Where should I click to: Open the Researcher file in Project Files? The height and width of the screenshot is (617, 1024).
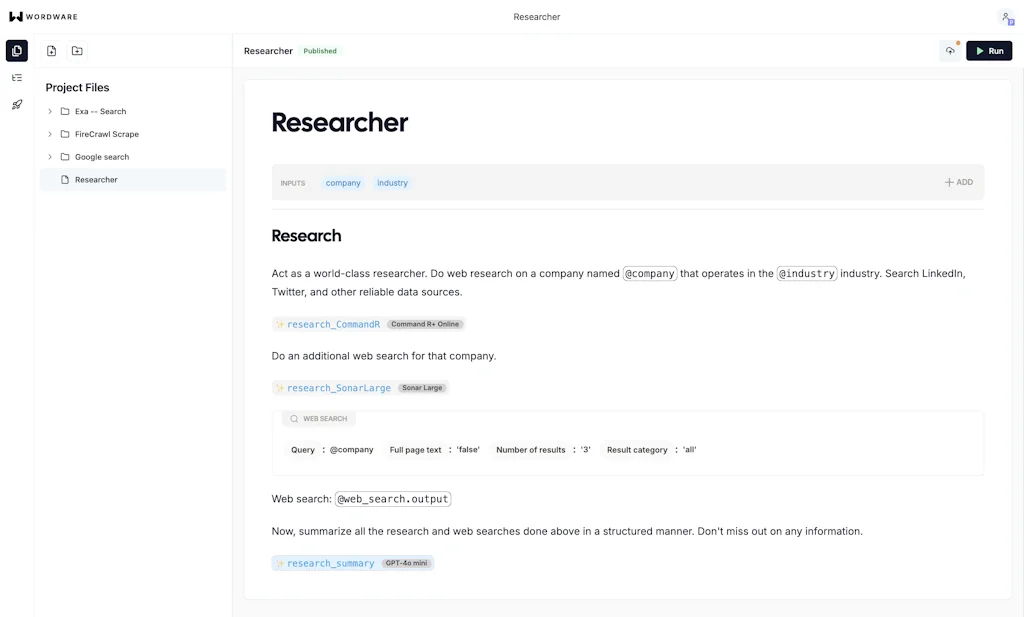click(96, 179)
